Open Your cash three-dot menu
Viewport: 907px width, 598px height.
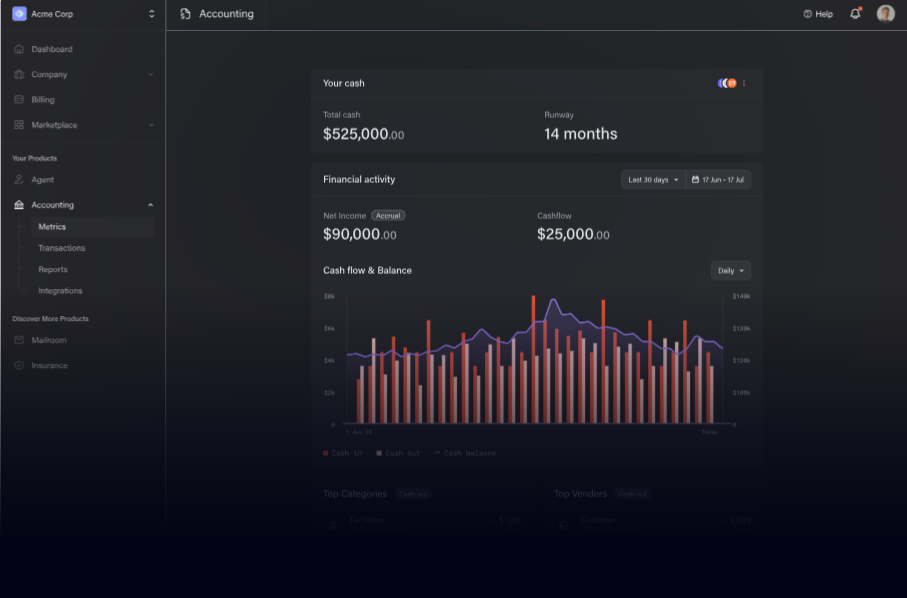pos(744,83)
